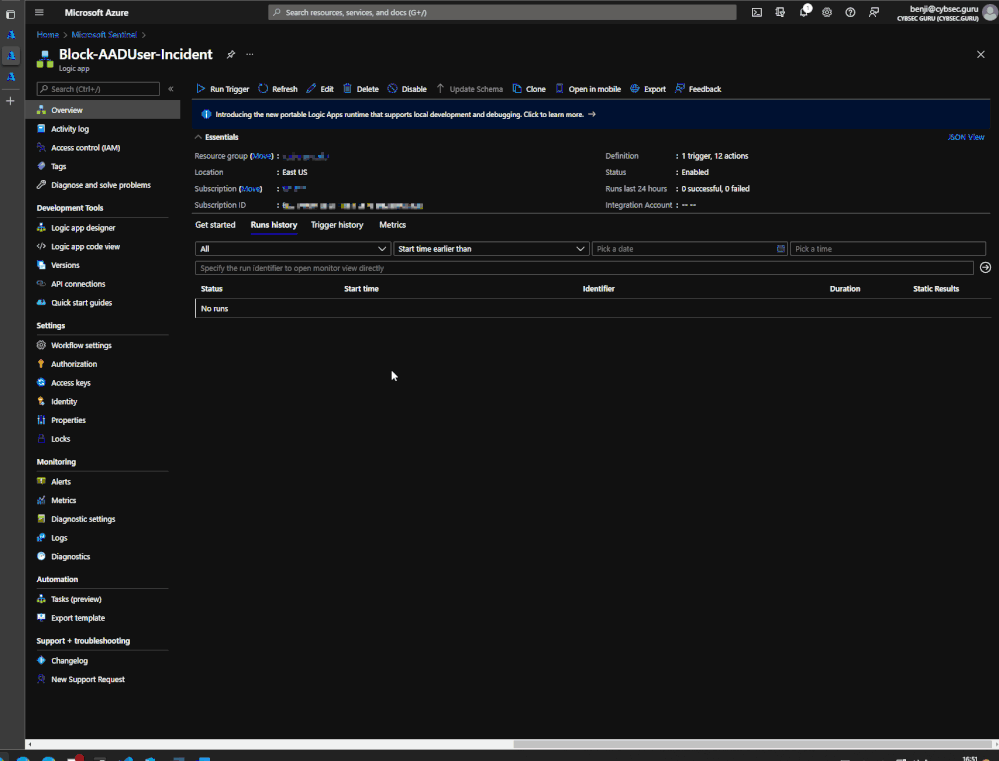Click Feedback in the command toolbar
The height and width of the screenshot is (761, 999).
(x=698, y=89)
